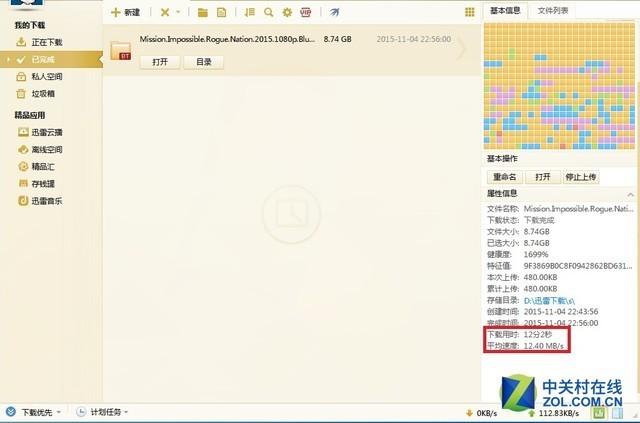Image resolution: width=640 pixels, height=423 pixels.
Task: Click the 重命名 rename button
Action: click(x=503, y=176)
